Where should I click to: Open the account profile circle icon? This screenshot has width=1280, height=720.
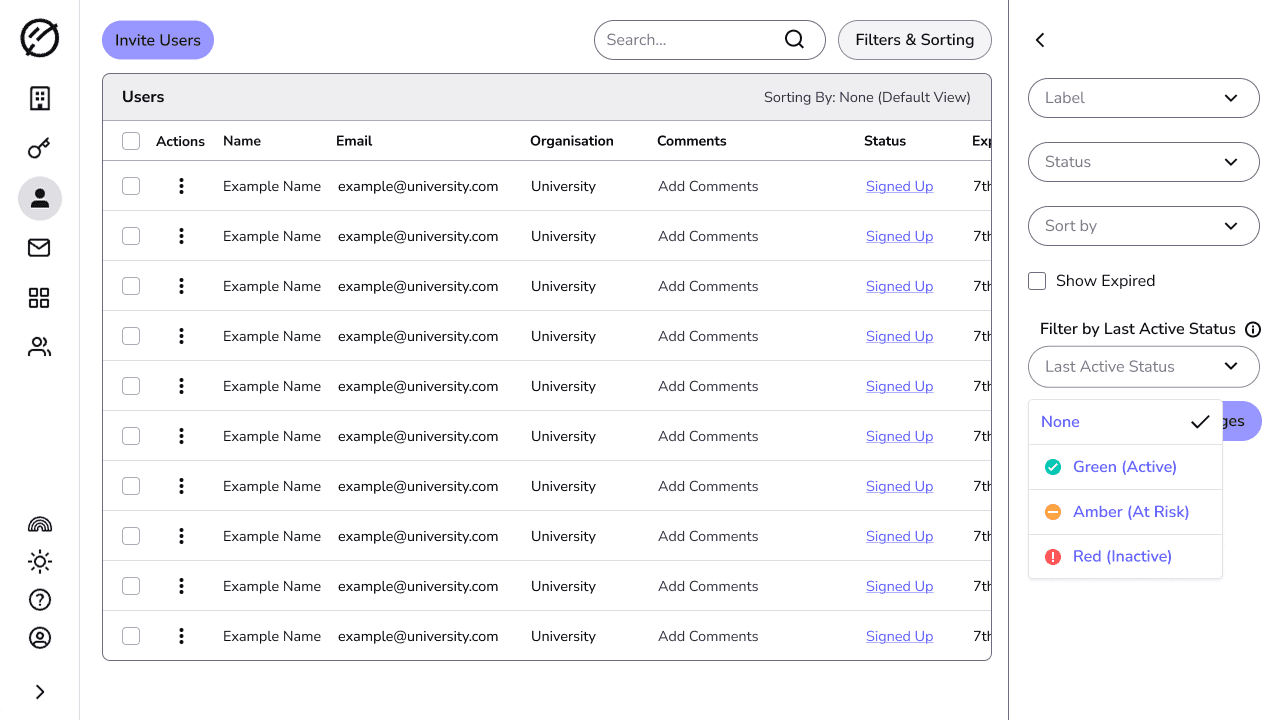coord(40,638)
